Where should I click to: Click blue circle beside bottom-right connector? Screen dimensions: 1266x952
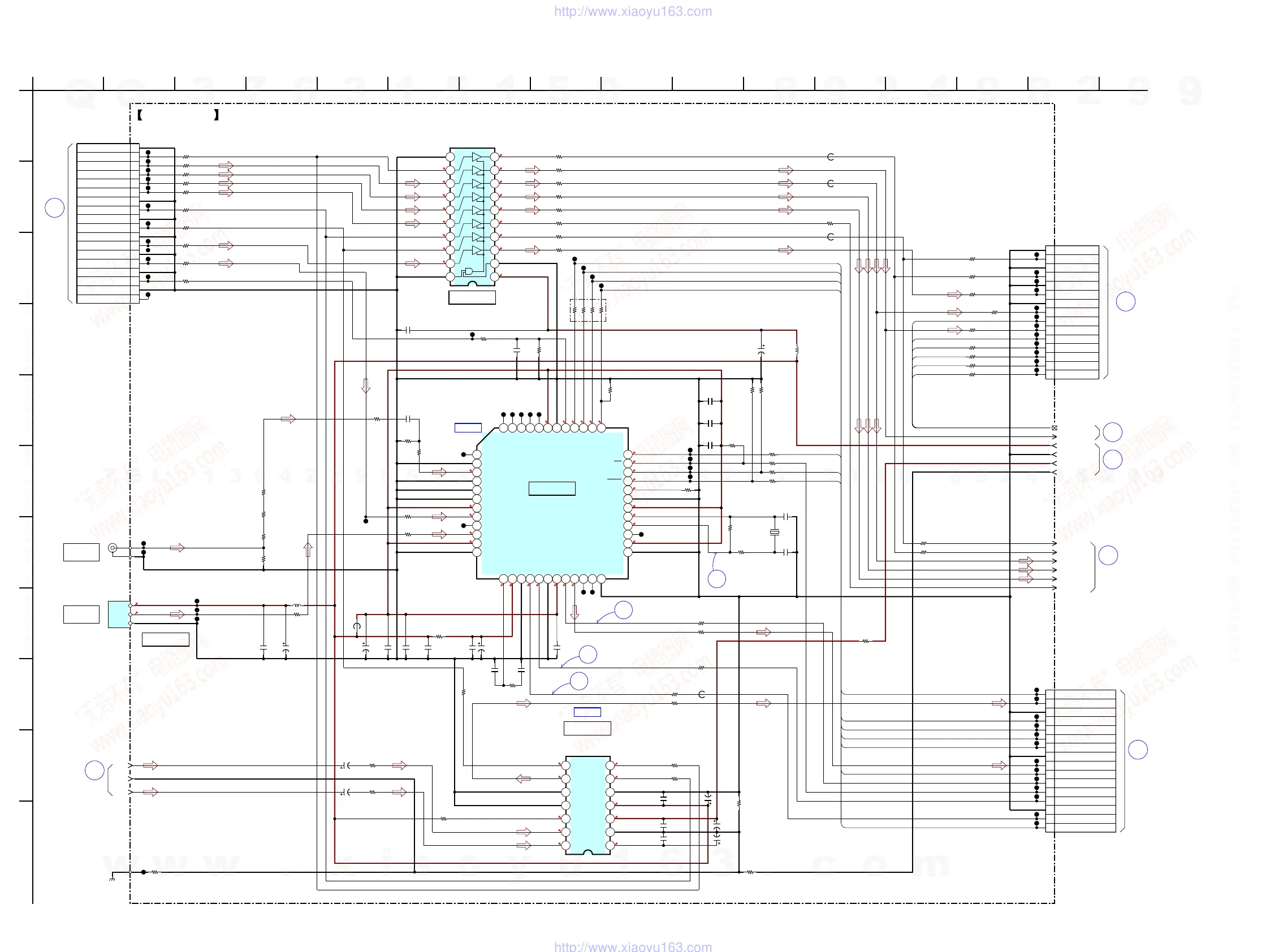pyautogui.click(x=1137, y=750)
